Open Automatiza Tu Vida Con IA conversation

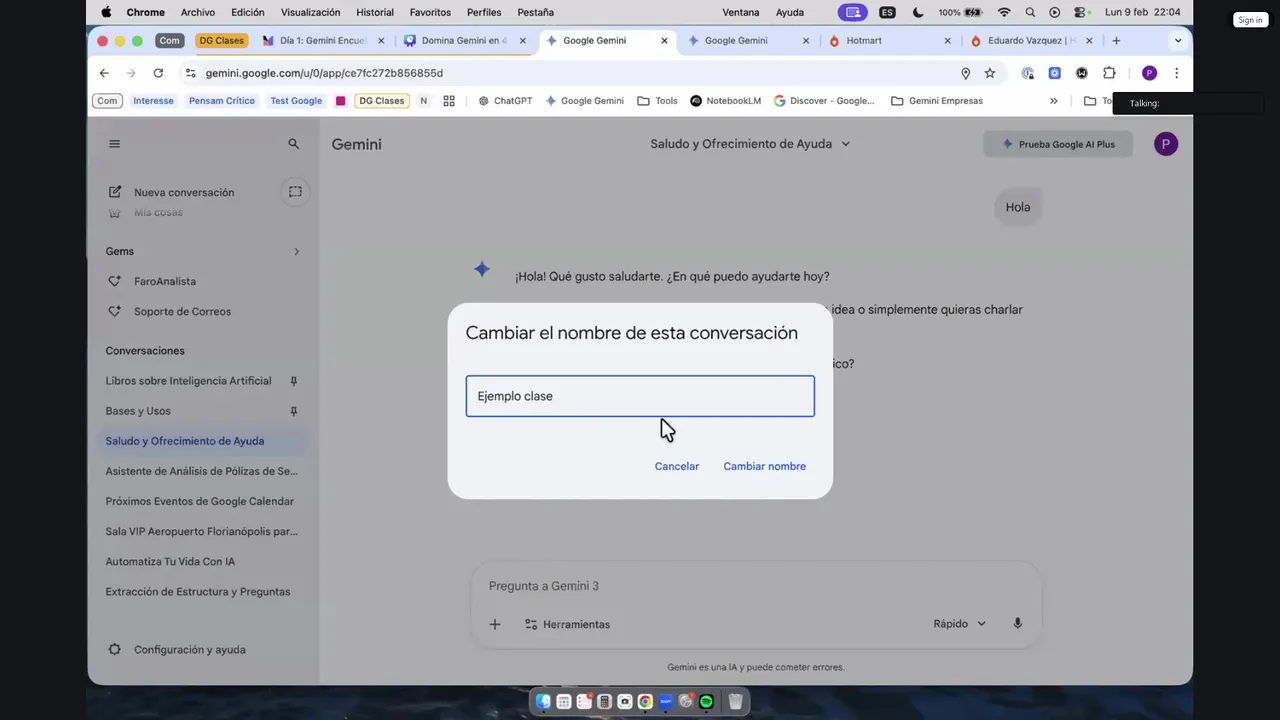pyautogui.click(x=170, y=561)
